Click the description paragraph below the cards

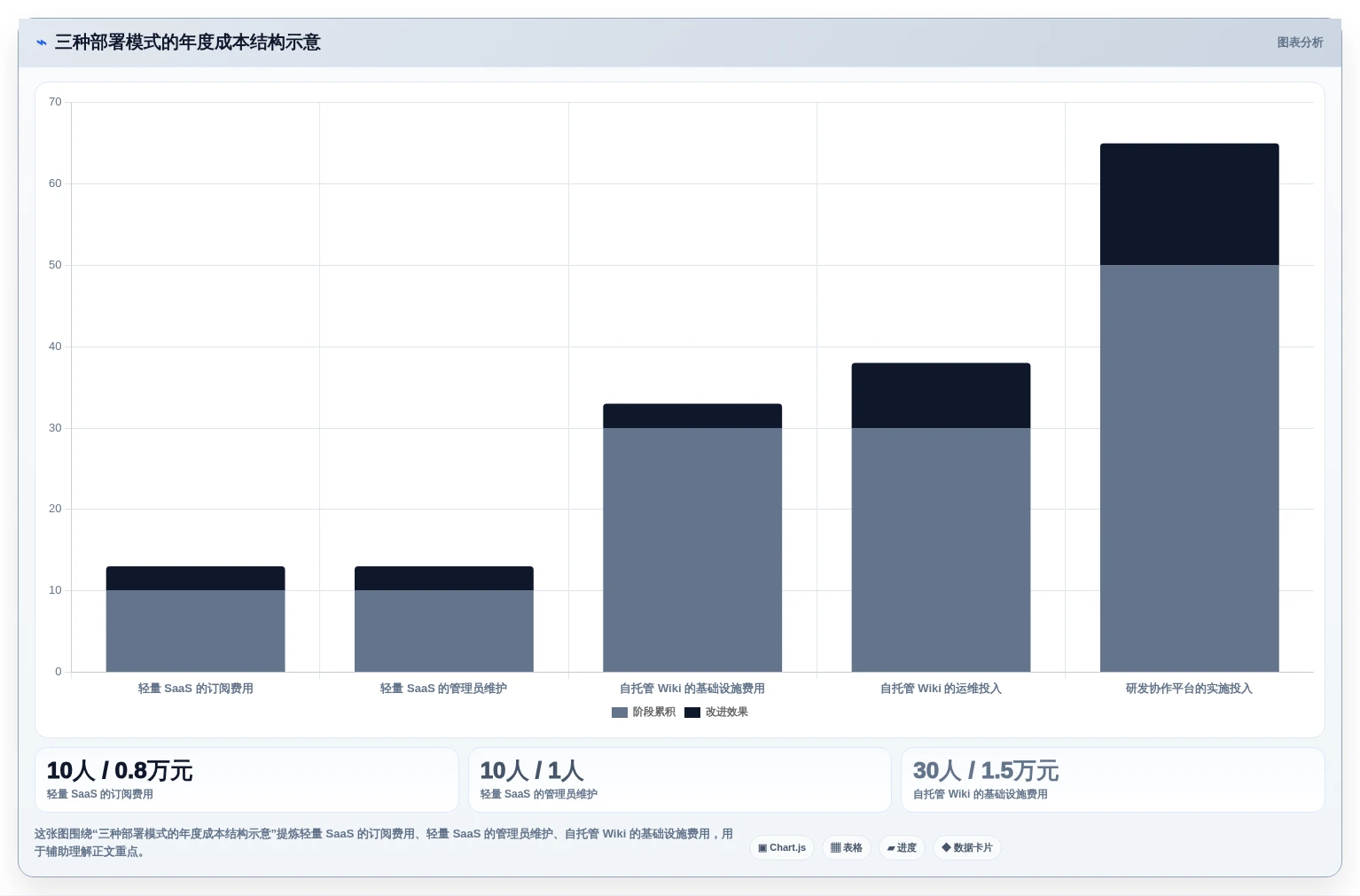(x=384, y=843)
